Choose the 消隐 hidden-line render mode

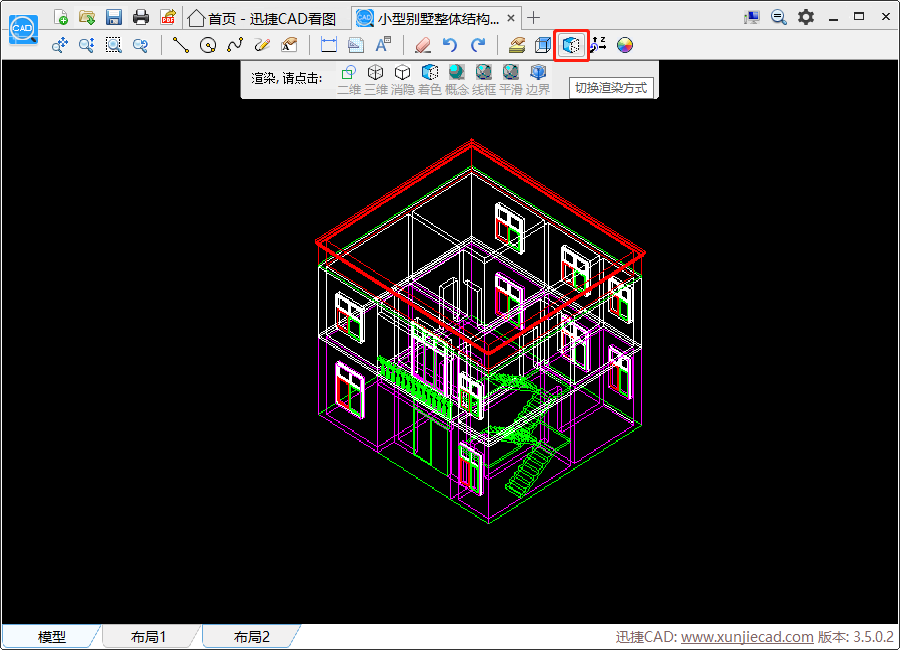(402, 80)
